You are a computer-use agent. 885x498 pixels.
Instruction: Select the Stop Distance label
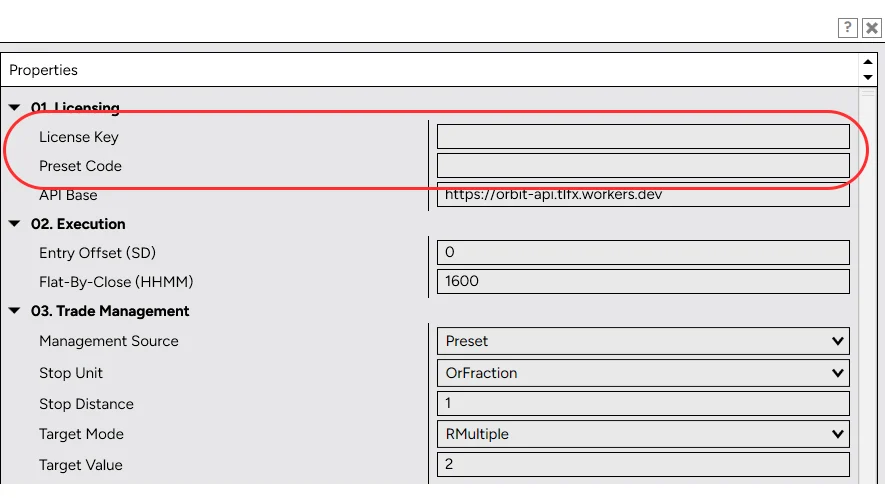tap(86, 404)
